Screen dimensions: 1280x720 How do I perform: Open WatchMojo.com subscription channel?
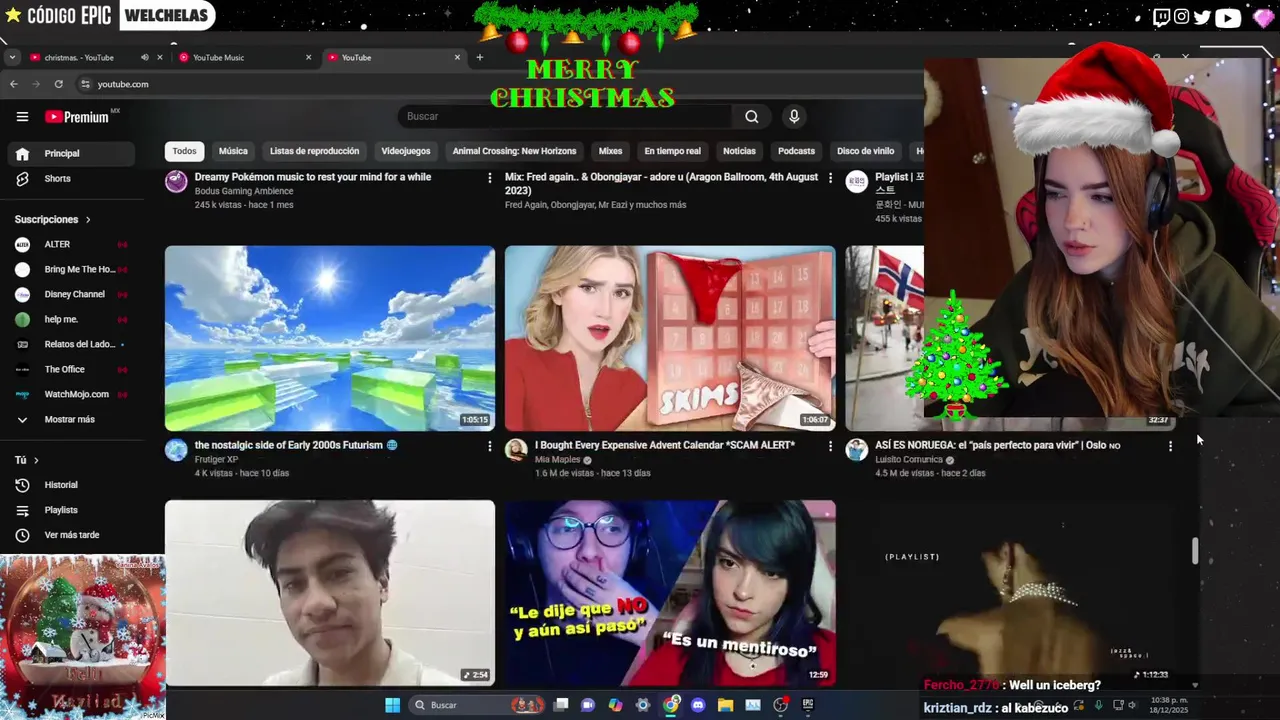pyautogui.click(x=70, y=395)
